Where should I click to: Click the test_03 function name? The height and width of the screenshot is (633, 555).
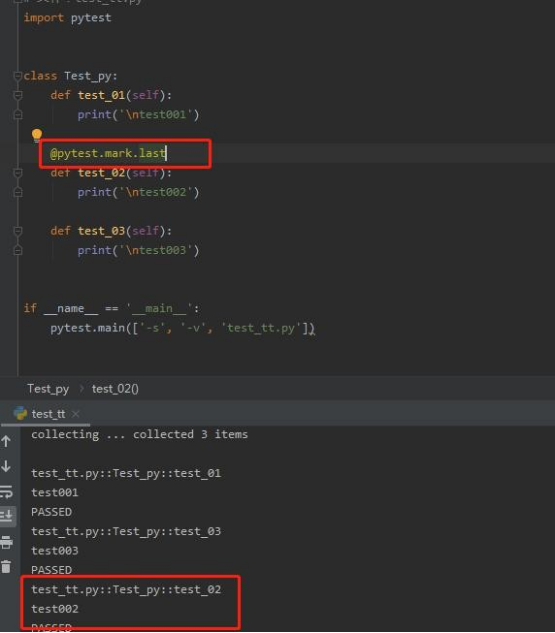[x=101, y=231]
